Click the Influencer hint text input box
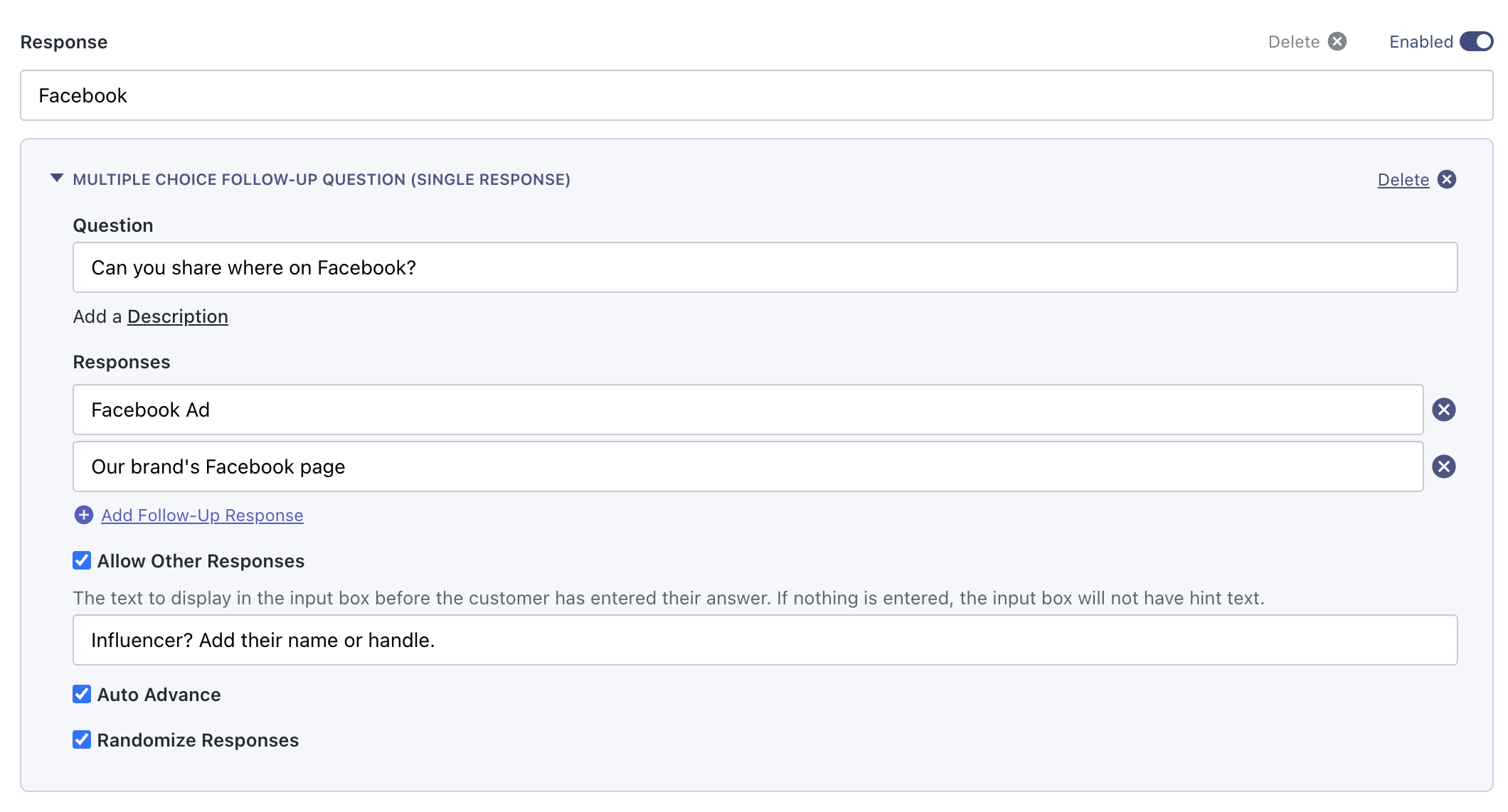 765,640
